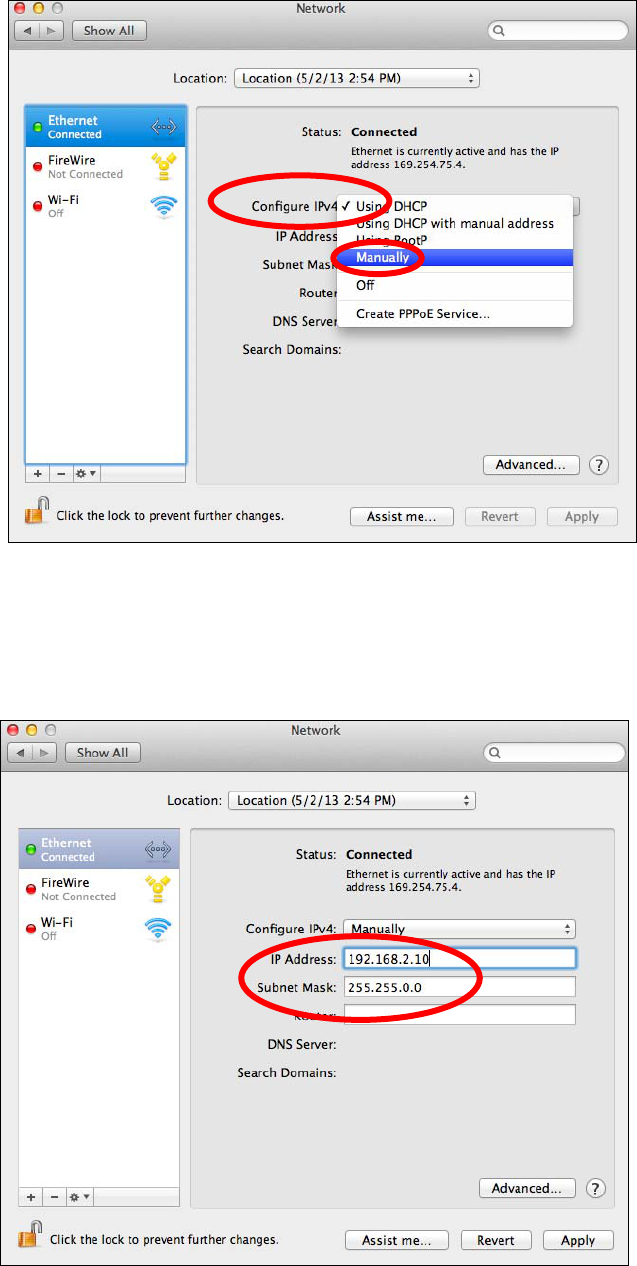Click the lock icon in the upper window
Viewport: 637px width, 1266px height.
click(36, 514)
